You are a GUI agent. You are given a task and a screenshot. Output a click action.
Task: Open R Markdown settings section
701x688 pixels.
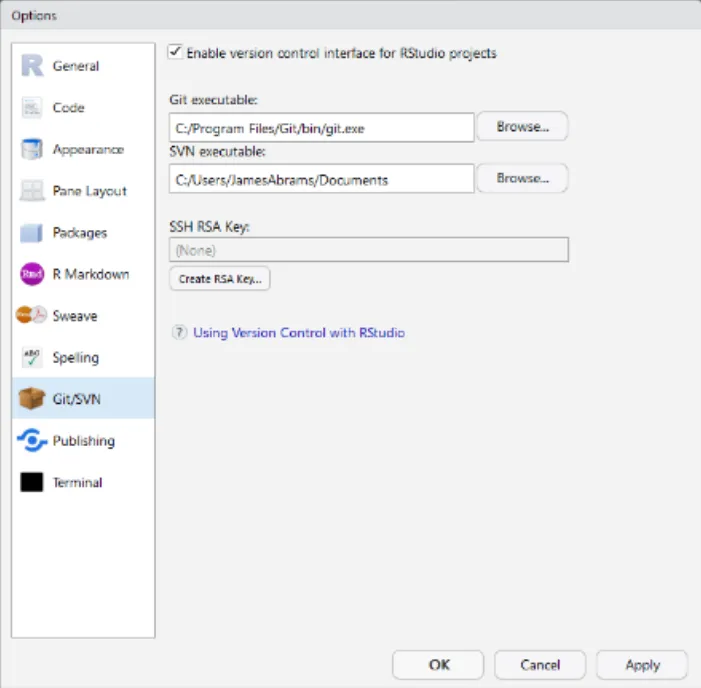(x=91, y=274)
